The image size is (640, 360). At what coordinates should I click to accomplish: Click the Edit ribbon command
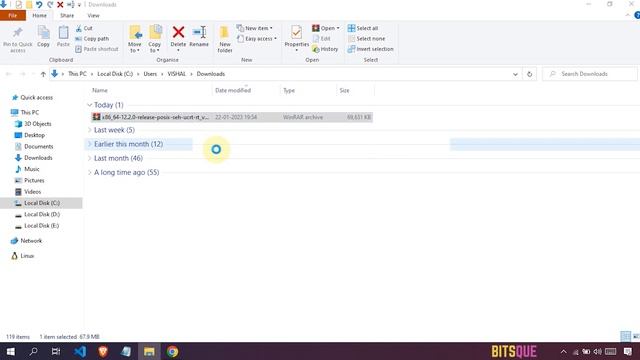(x=322, y=39)
